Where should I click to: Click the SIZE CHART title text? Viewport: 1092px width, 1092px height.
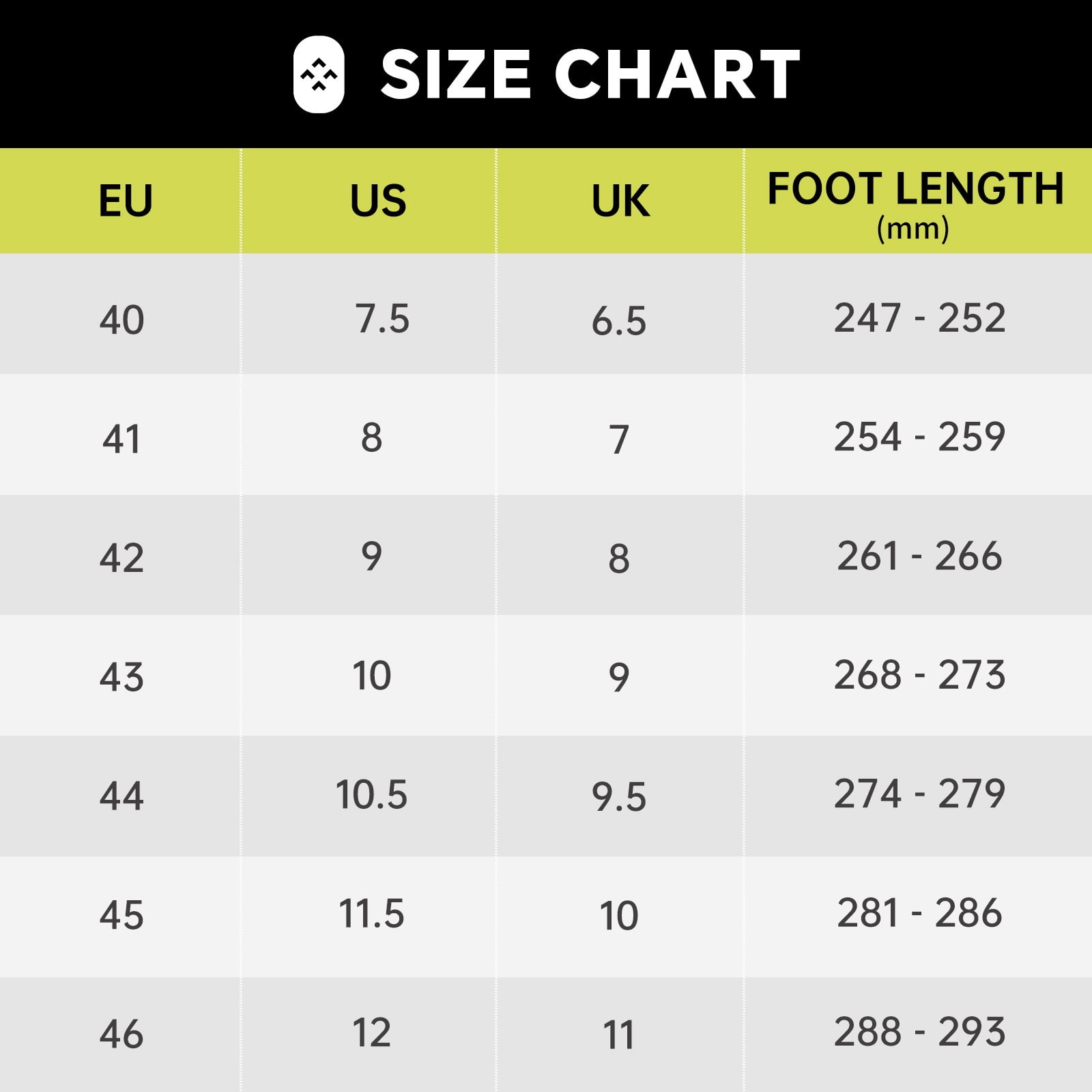(590, 74)
